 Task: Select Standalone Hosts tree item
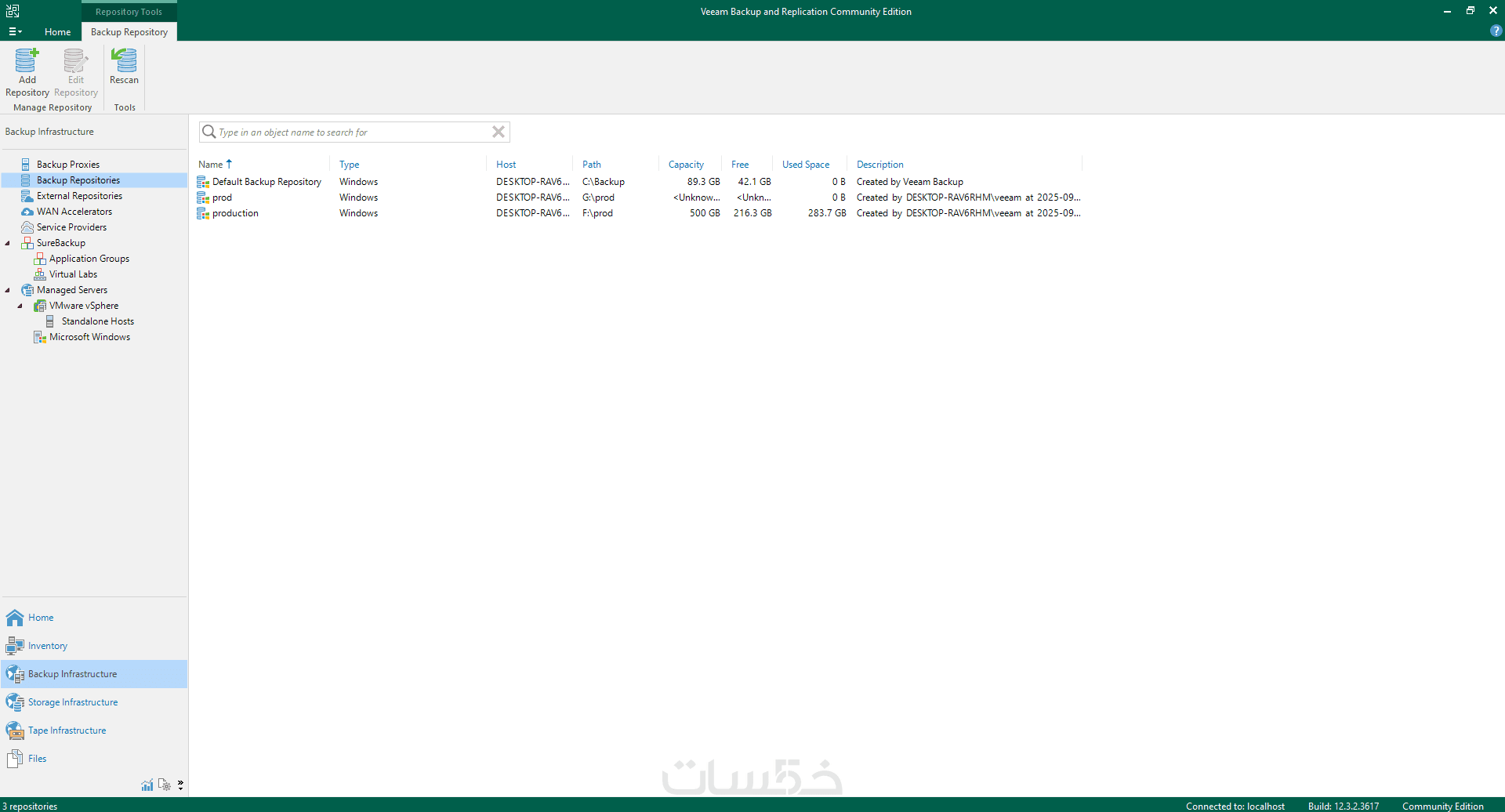click(98, 321)
